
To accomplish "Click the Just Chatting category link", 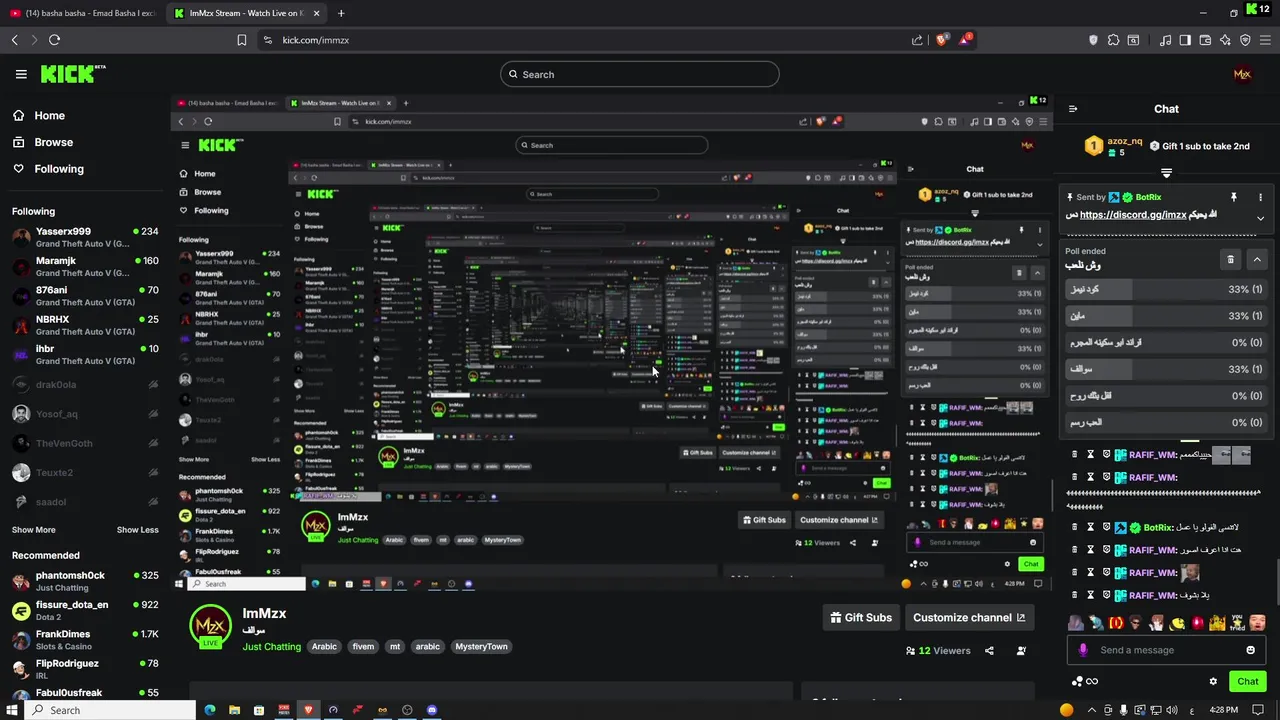I will 271,647.
